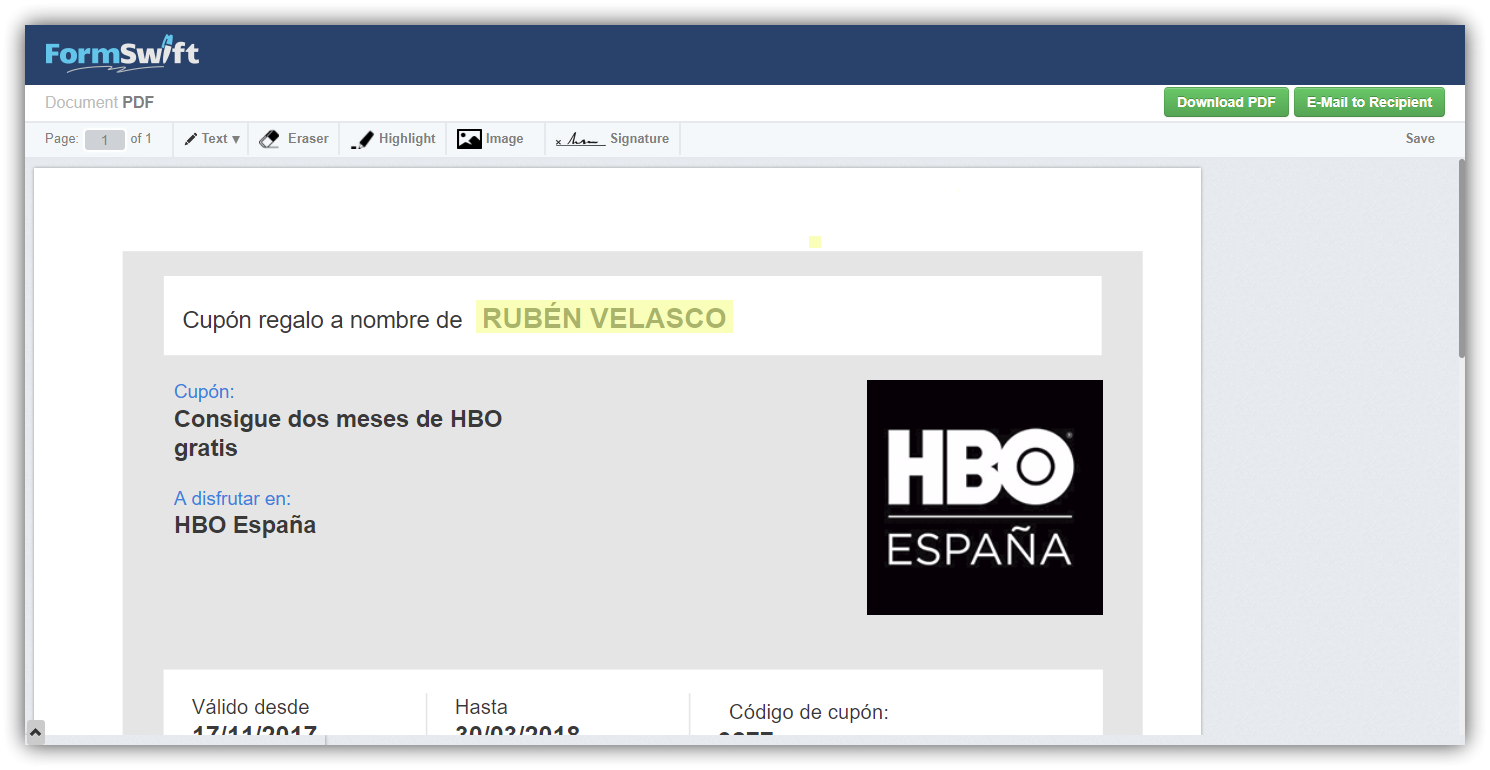Click the E-Mail to Recipient button
The width and height of the screenshot is (1490, 770).
coord(1369,102)
